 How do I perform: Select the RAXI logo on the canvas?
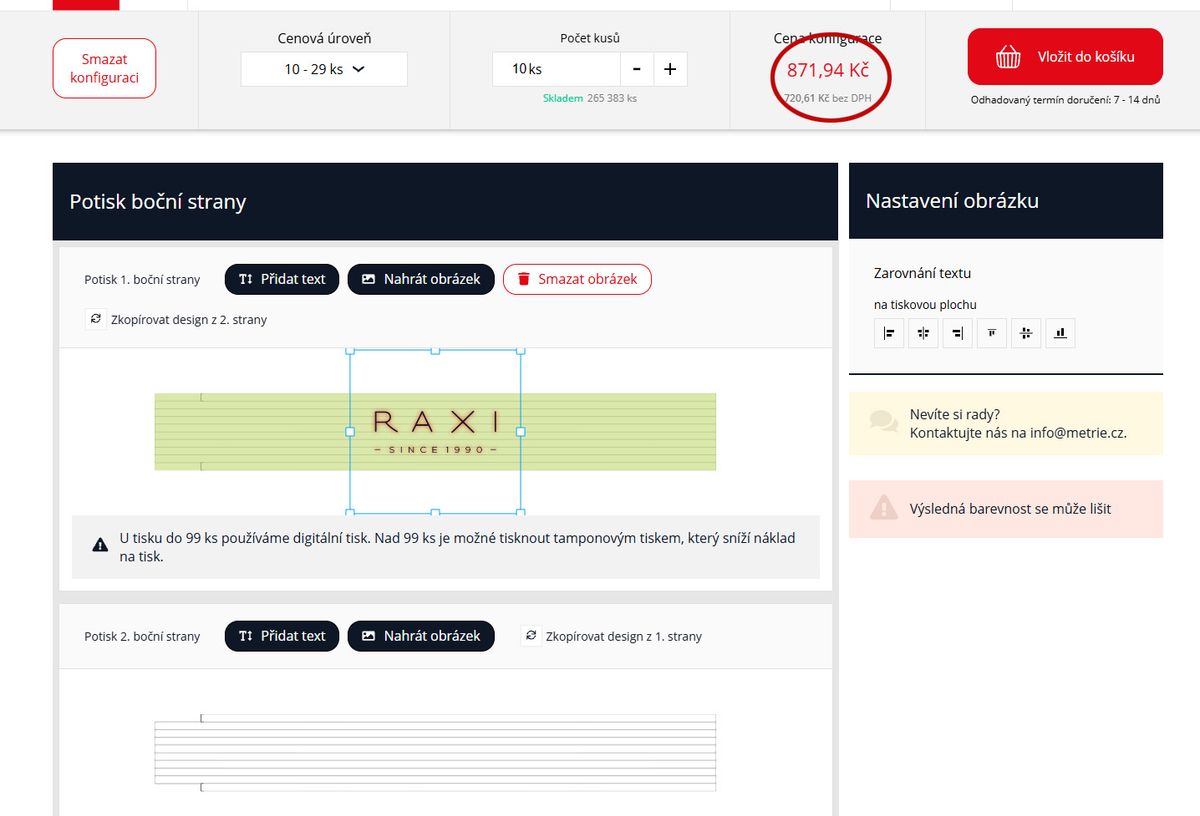pyautogui.click(x=435, y=431)
